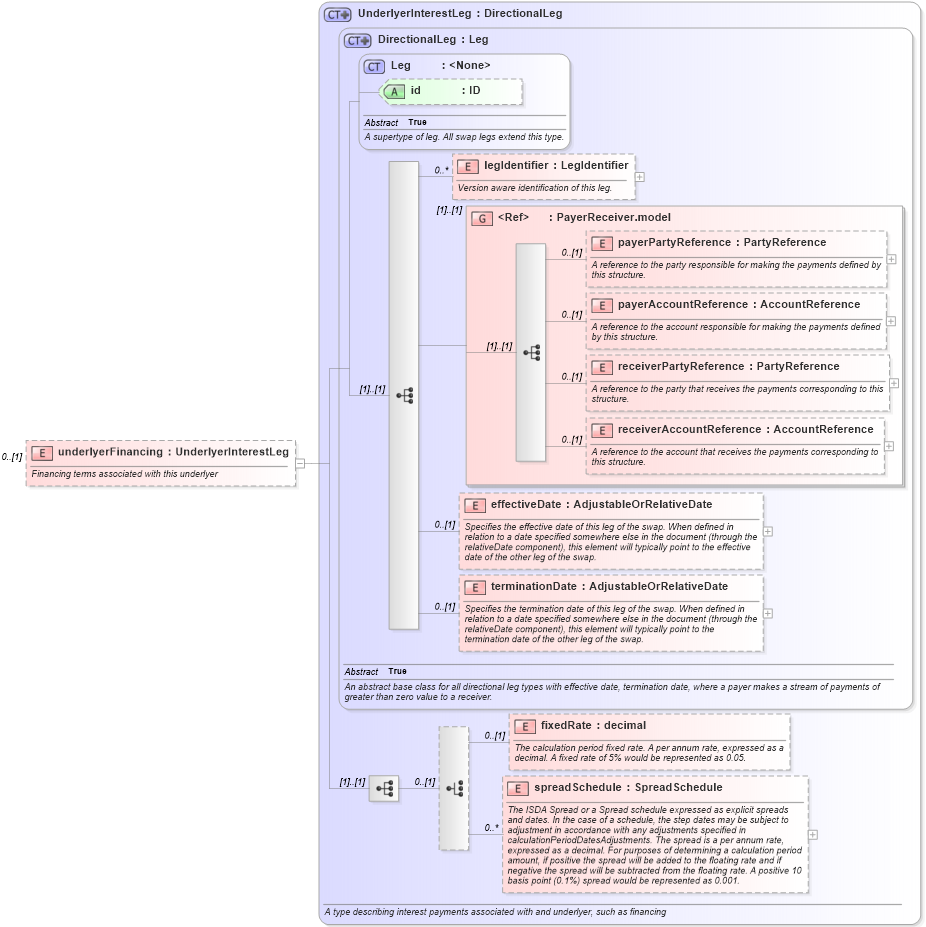Image resolution: width=926 pixels, height=927 pixels.
Task: Click the spreadSchedule ISDA Spread description
Action: click(x=655, y=845)
